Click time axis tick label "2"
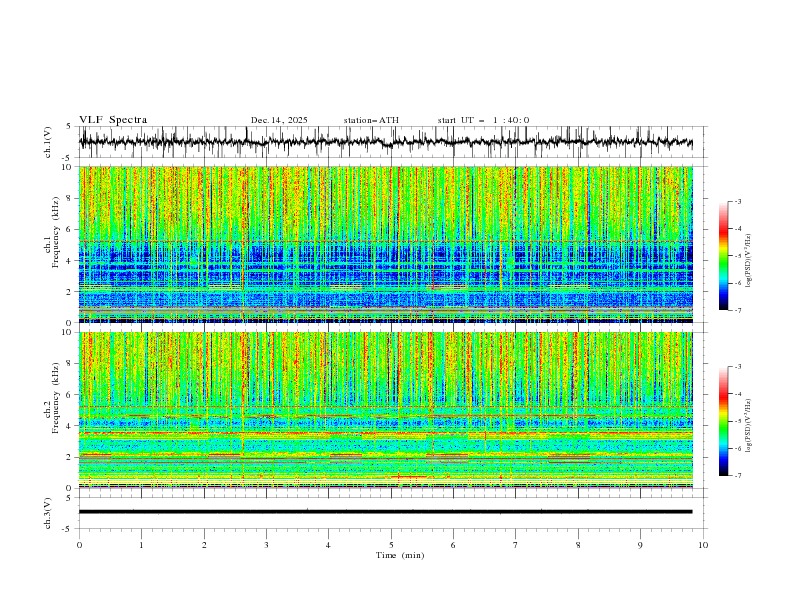Viewport: 792px width, 612px height. click(204, 545)
